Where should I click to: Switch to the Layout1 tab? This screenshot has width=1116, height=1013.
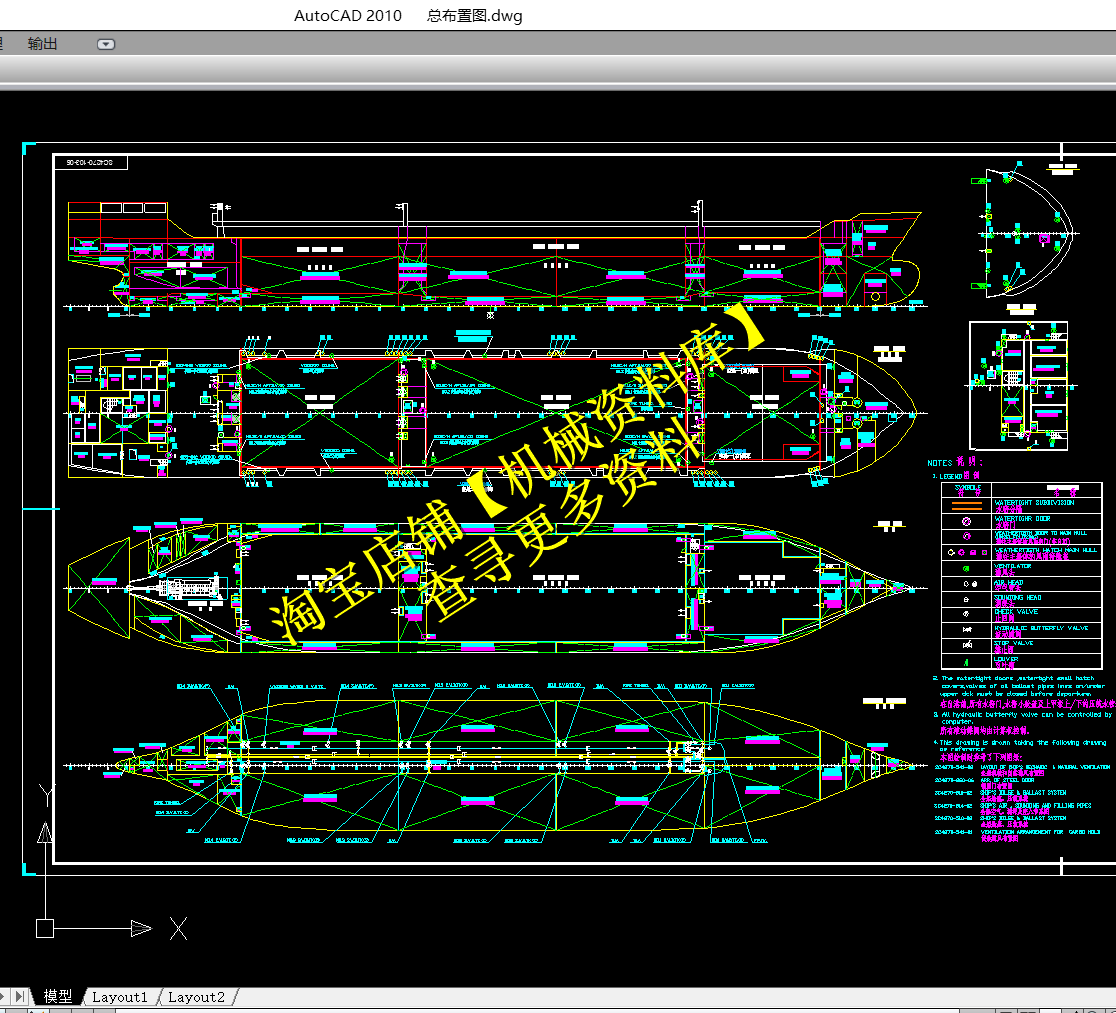120,997
